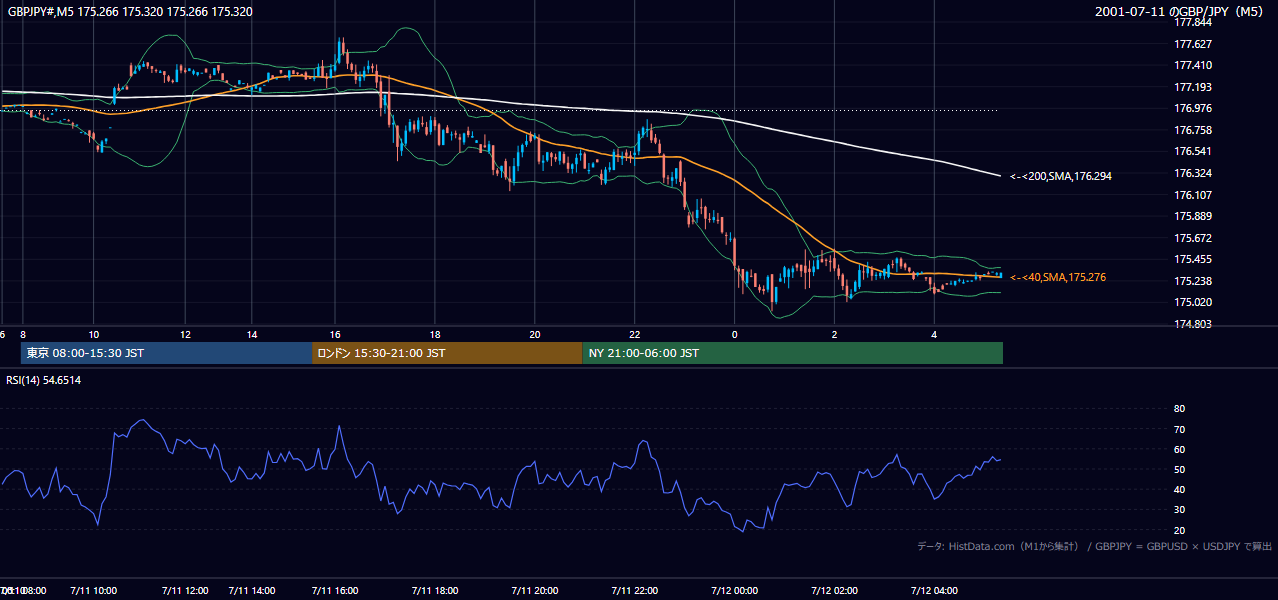Screen dimensions: 1278x600
Task: Click the 7/12 02:00 bottom time label
Action: [x=834, y=591]
